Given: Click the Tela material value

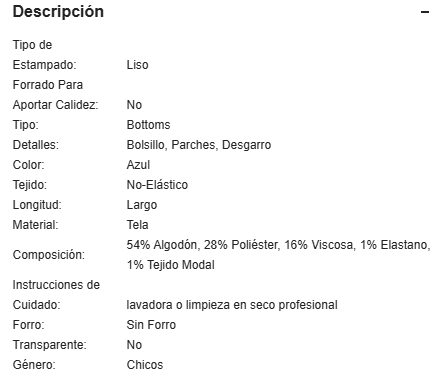Looking at the screenshot, I should (x=137, y=225).
